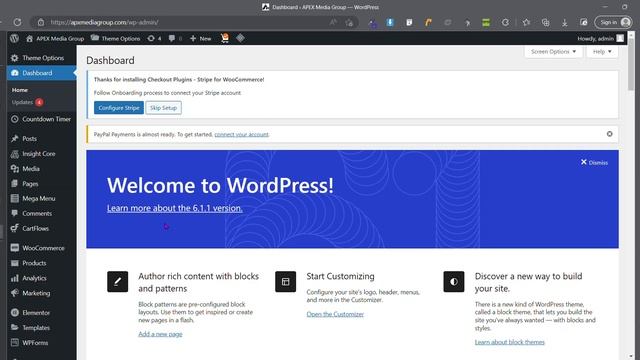640x360 pixels.
Task: Click the shopping cart icon in admin bar
Action: tap(224, 38)
